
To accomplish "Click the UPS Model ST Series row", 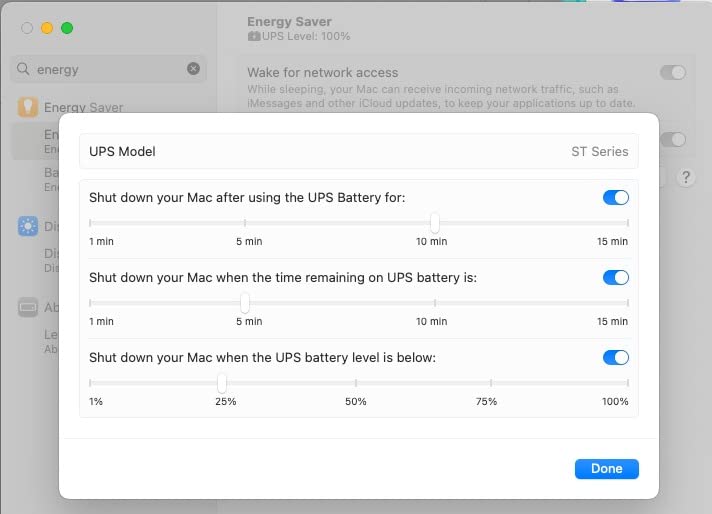I will click(359, 151).
